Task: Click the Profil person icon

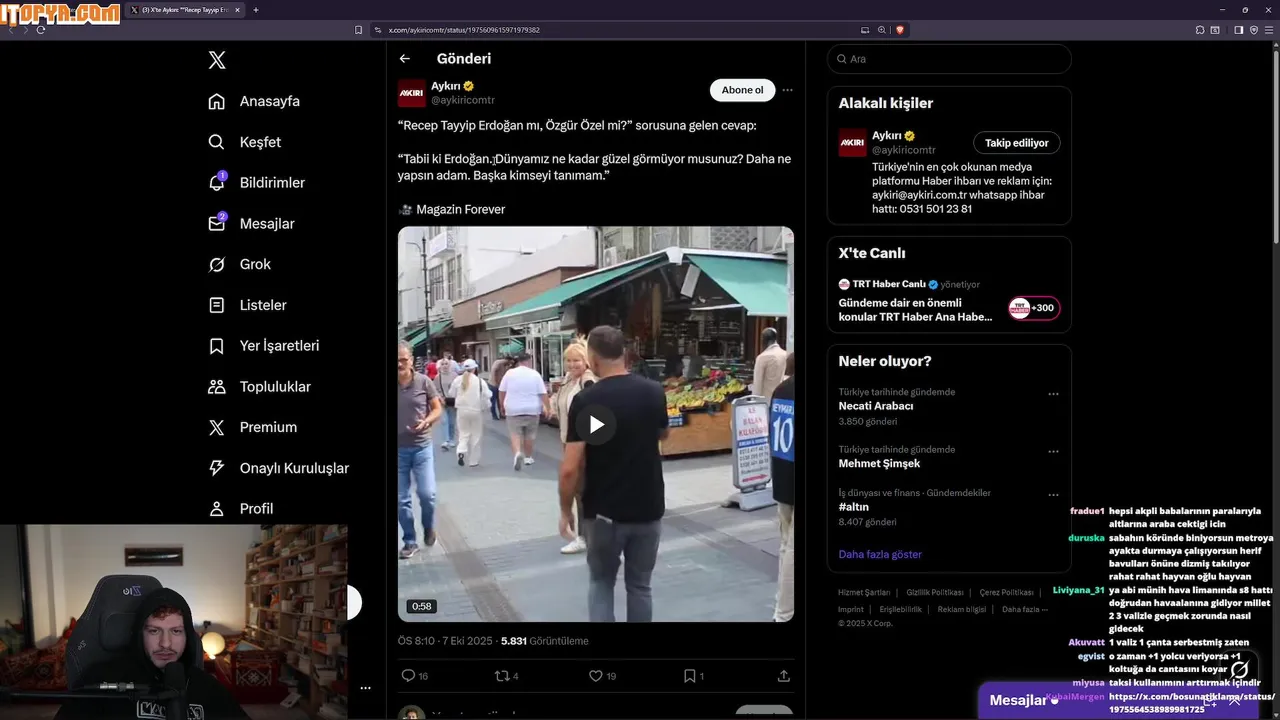Action: click(x=216, y=509)
